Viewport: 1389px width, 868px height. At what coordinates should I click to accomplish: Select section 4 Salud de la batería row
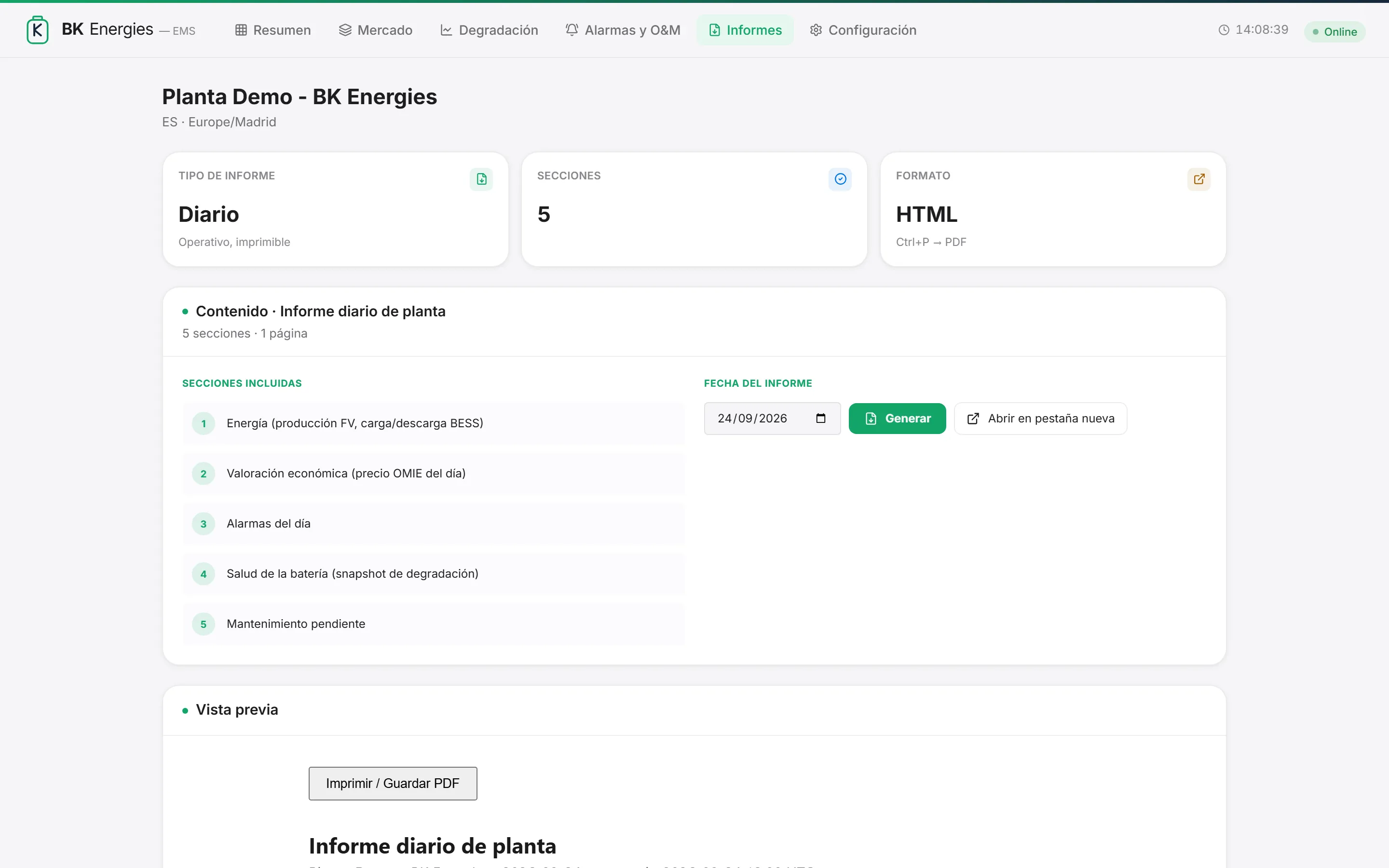click(434, 574)
